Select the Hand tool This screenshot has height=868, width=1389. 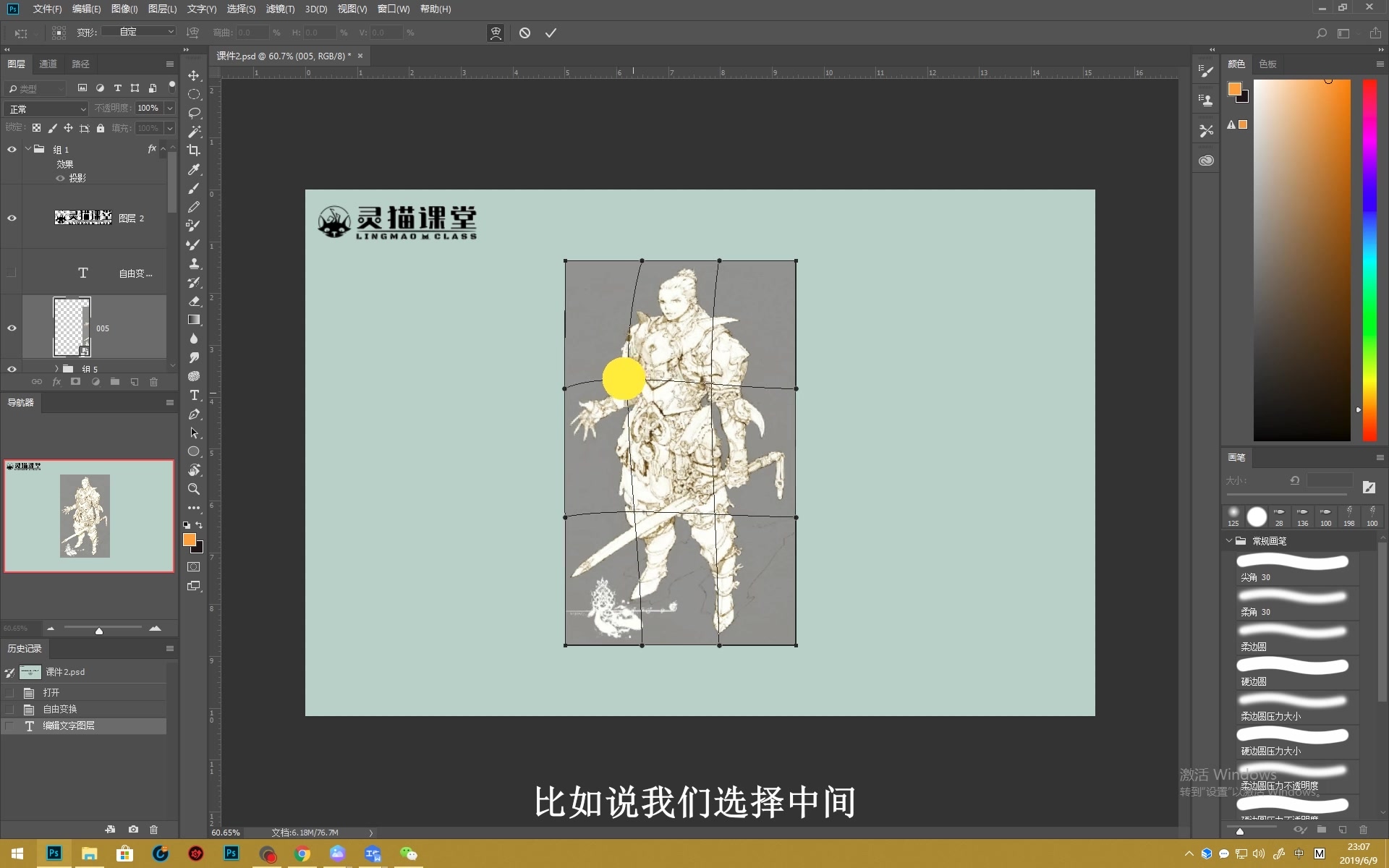tap(194, 470)
